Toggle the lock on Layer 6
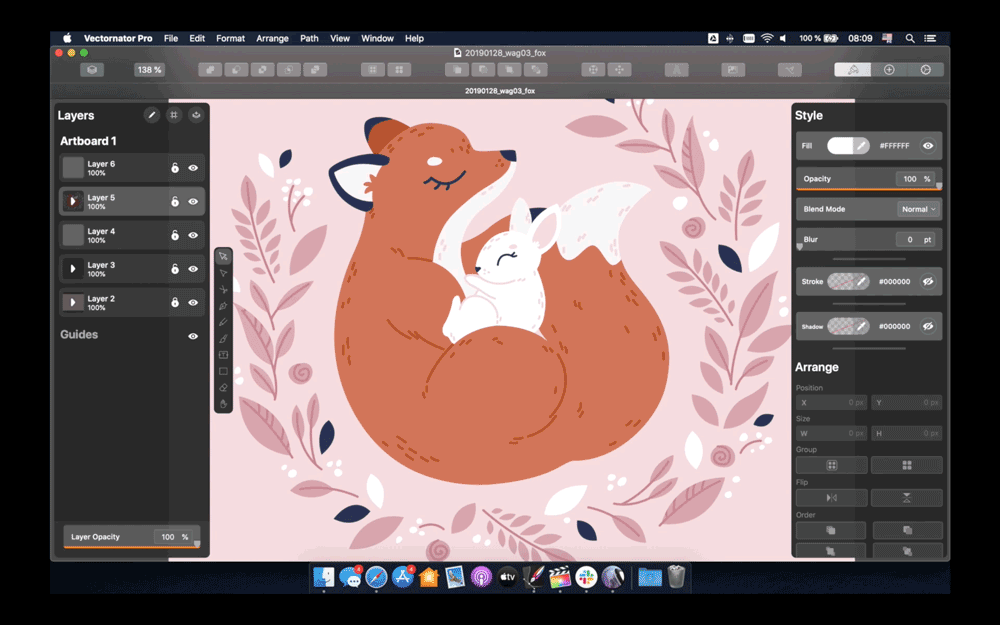This screenshot has width=1000, height=625. [x=175, y=168]
